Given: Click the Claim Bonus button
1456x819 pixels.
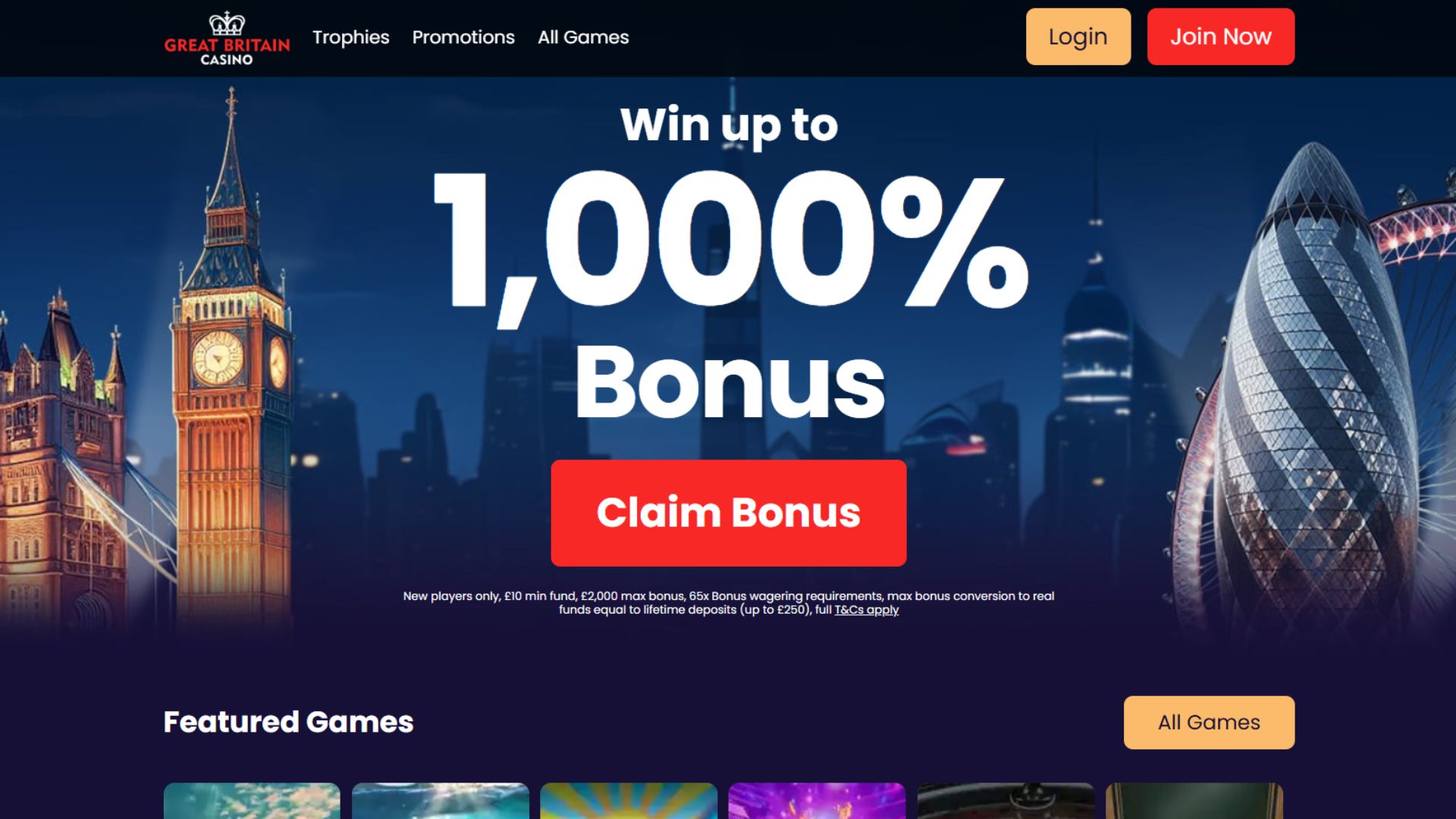Looking at the screenshot, I should [728, 513].
